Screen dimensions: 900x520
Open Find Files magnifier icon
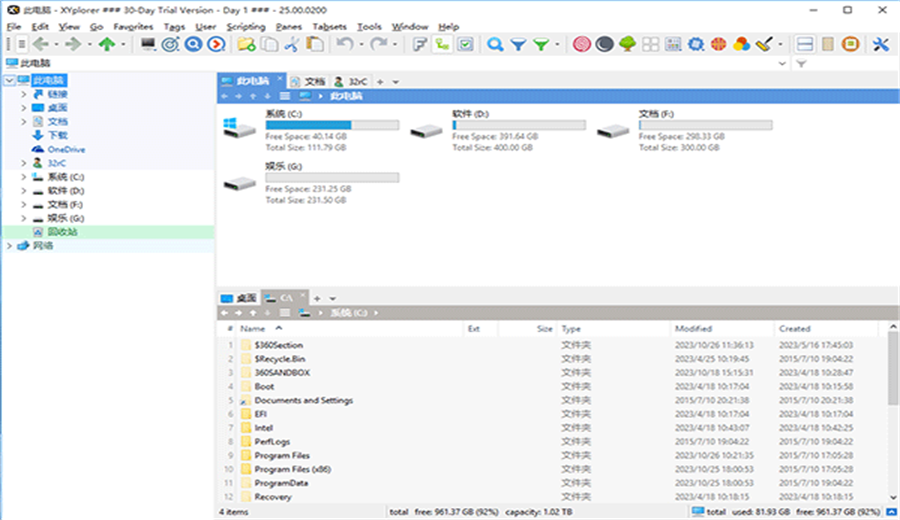pyautogui.click(x=495, y=44)
